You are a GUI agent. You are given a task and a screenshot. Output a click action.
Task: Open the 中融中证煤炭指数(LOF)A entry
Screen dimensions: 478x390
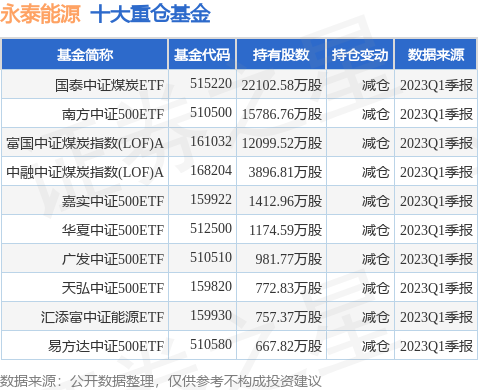point(85,172)
